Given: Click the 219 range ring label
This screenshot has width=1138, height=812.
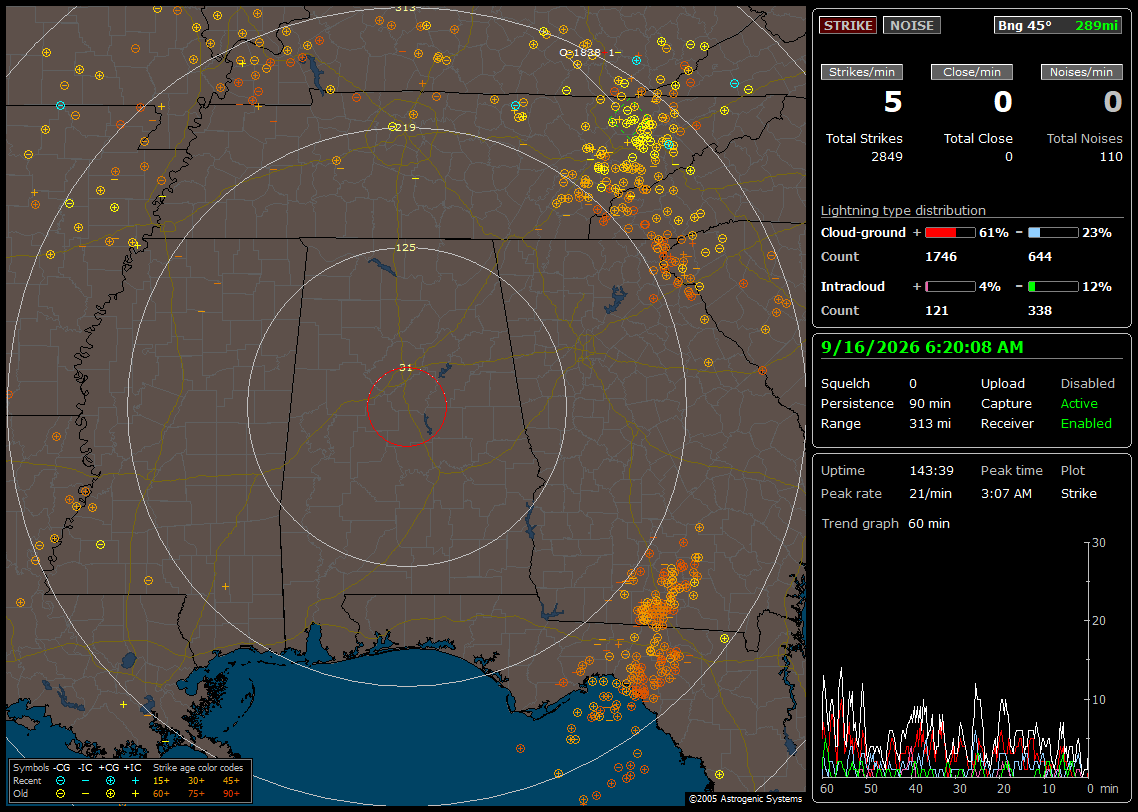Looking at the screenshot, I should coord(406,127).
